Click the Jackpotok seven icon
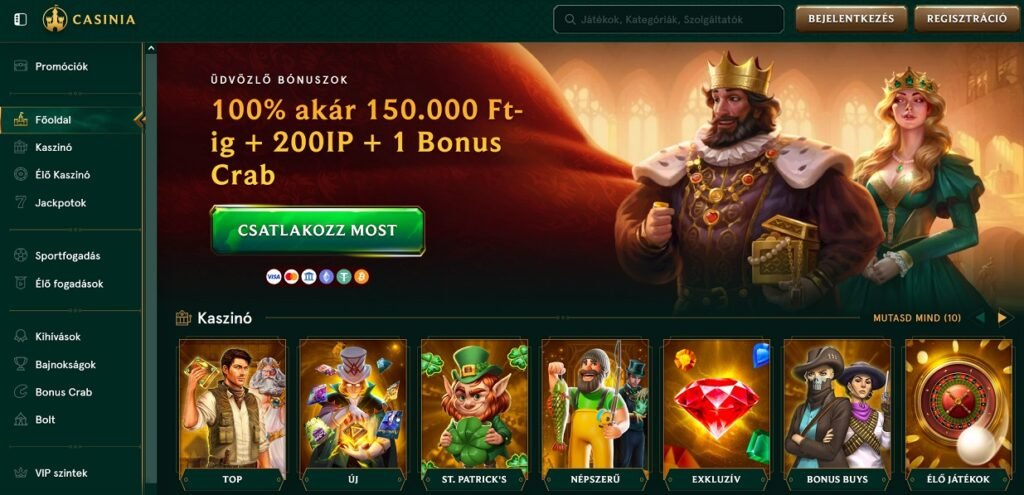This screenshot has height=495, width=1024. coord(21,203)
